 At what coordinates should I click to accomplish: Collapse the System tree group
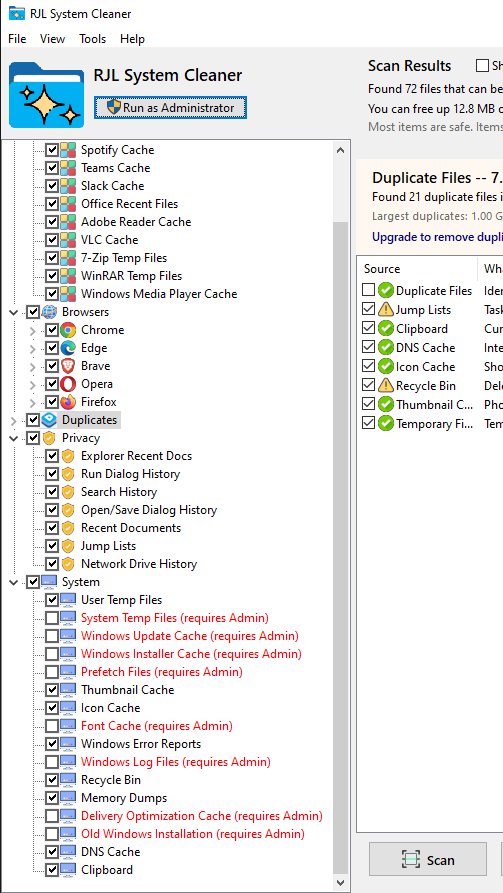pos(13,582)
